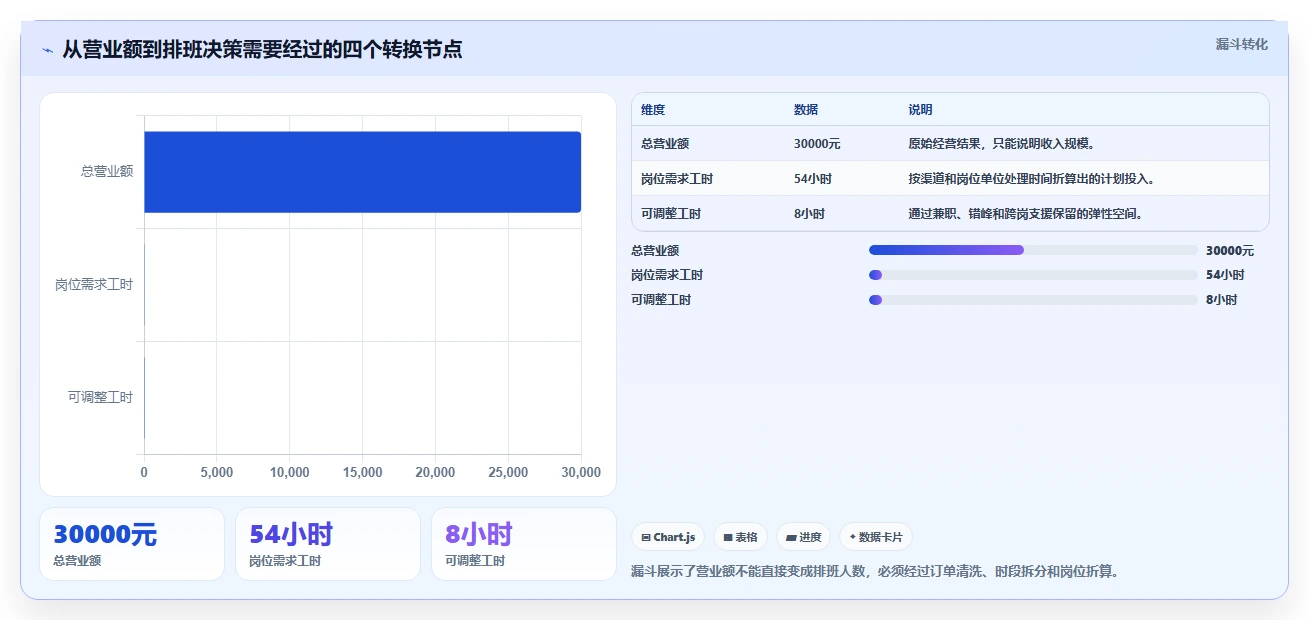Click the 总营业额 progress bar
The image size is (1309, 620).
[1033, 250]
